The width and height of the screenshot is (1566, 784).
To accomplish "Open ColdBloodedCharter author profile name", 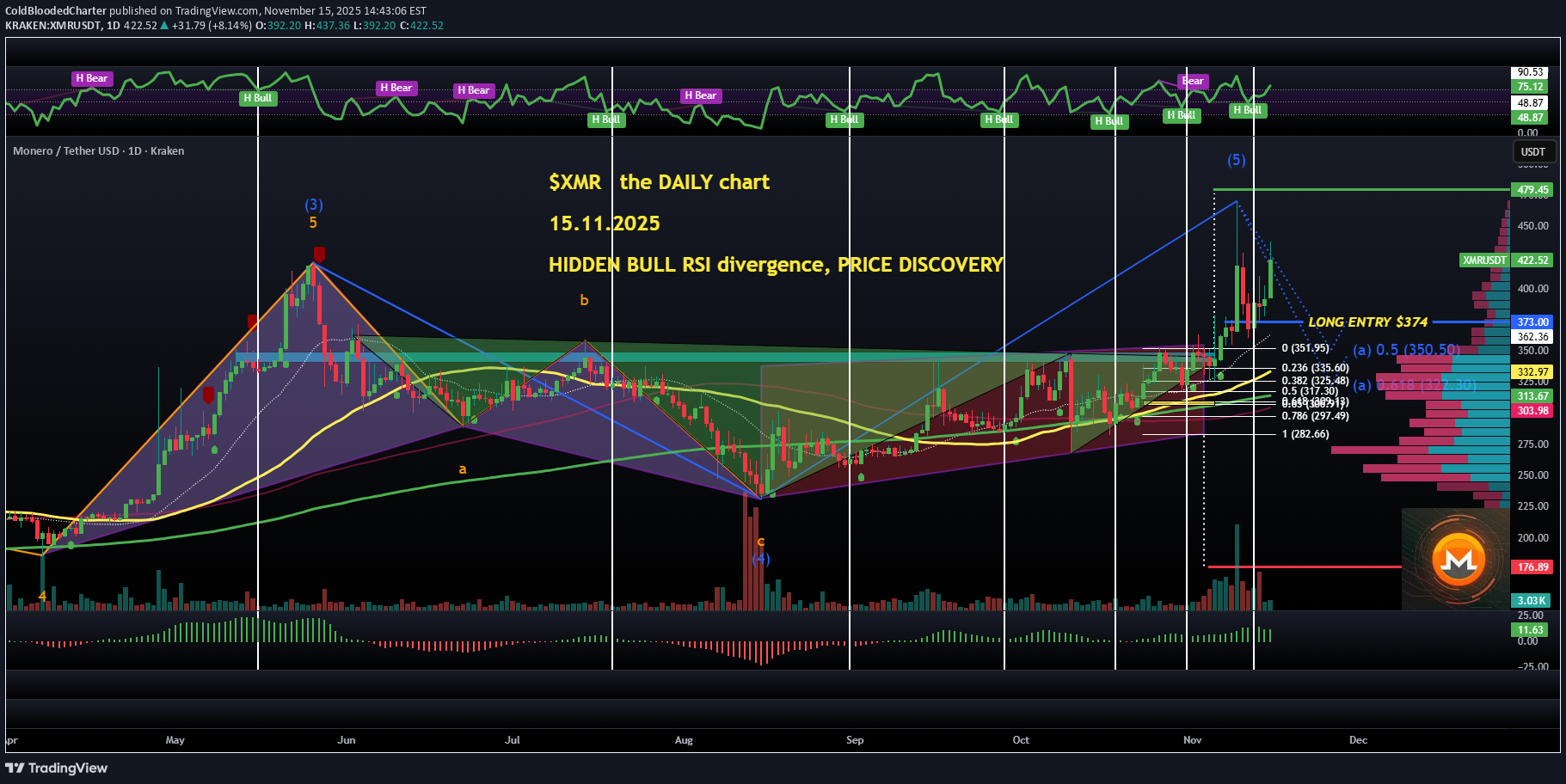I will tap(56, 11).
